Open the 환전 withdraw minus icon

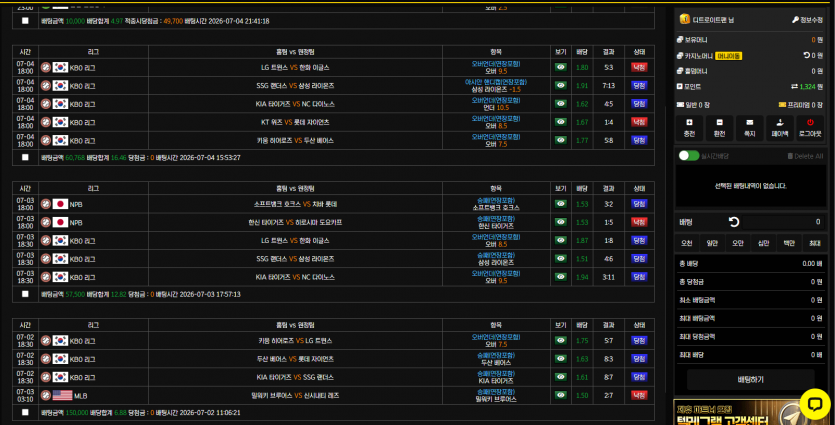point(719,122)
